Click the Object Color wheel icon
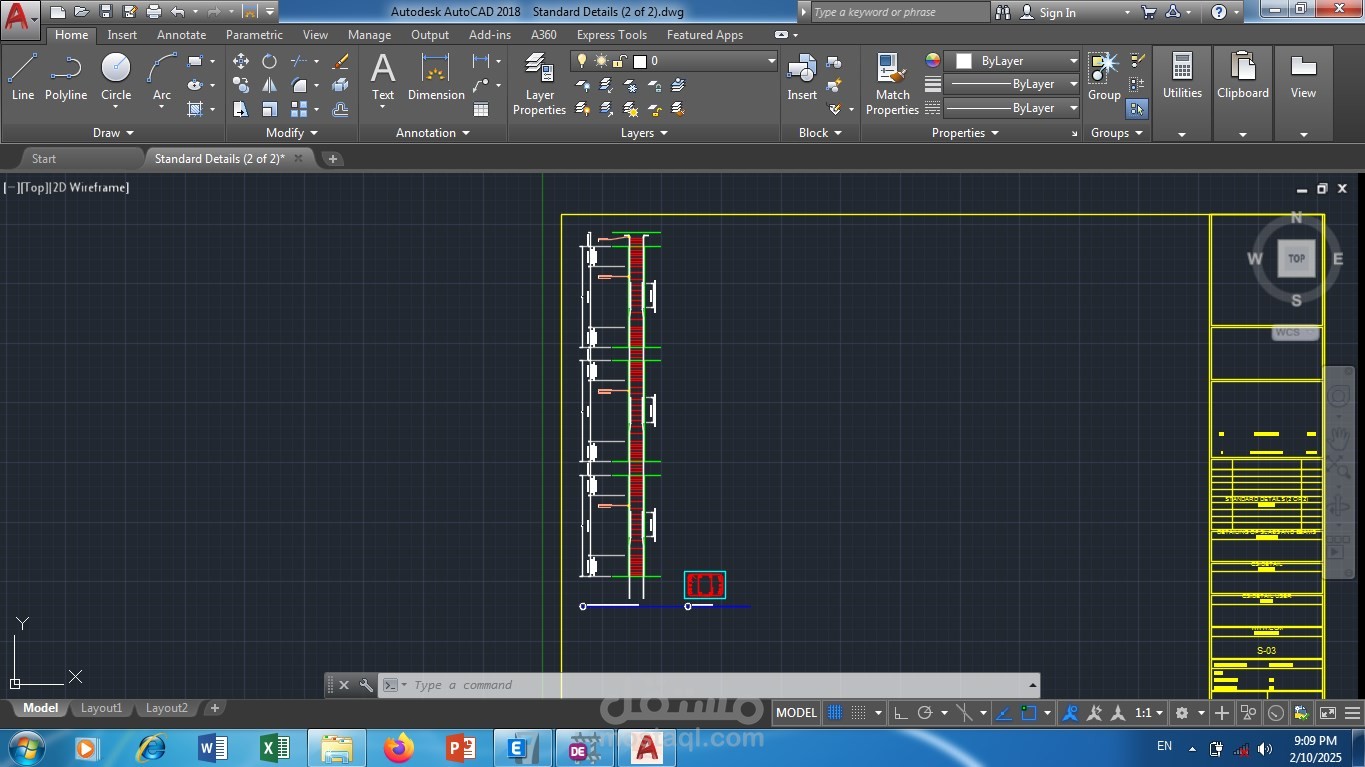Viewport: 1365px width, 767px height. pos(933,61)
